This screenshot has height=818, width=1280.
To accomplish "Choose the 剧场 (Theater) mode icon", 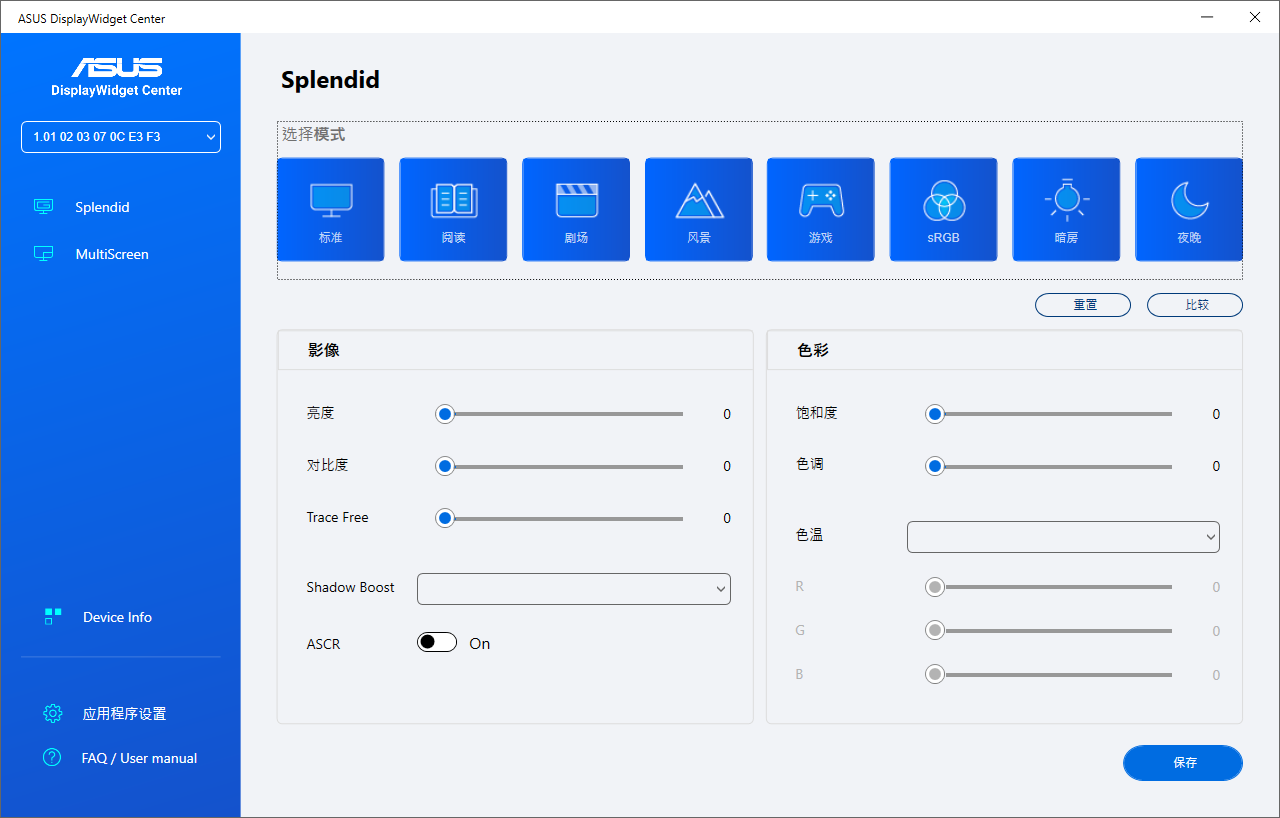I will 576,209.
